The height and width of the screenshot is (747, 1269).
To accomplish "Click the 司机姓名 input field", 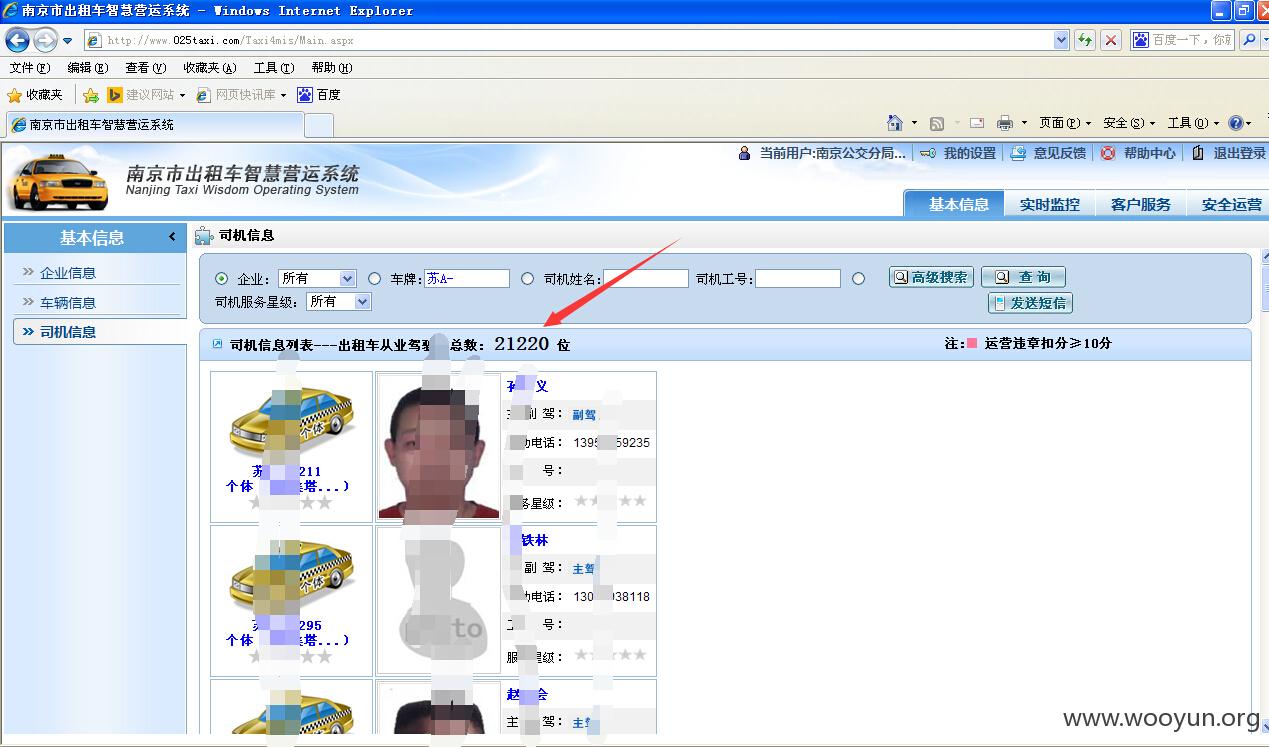I will (x=646, y=279).
